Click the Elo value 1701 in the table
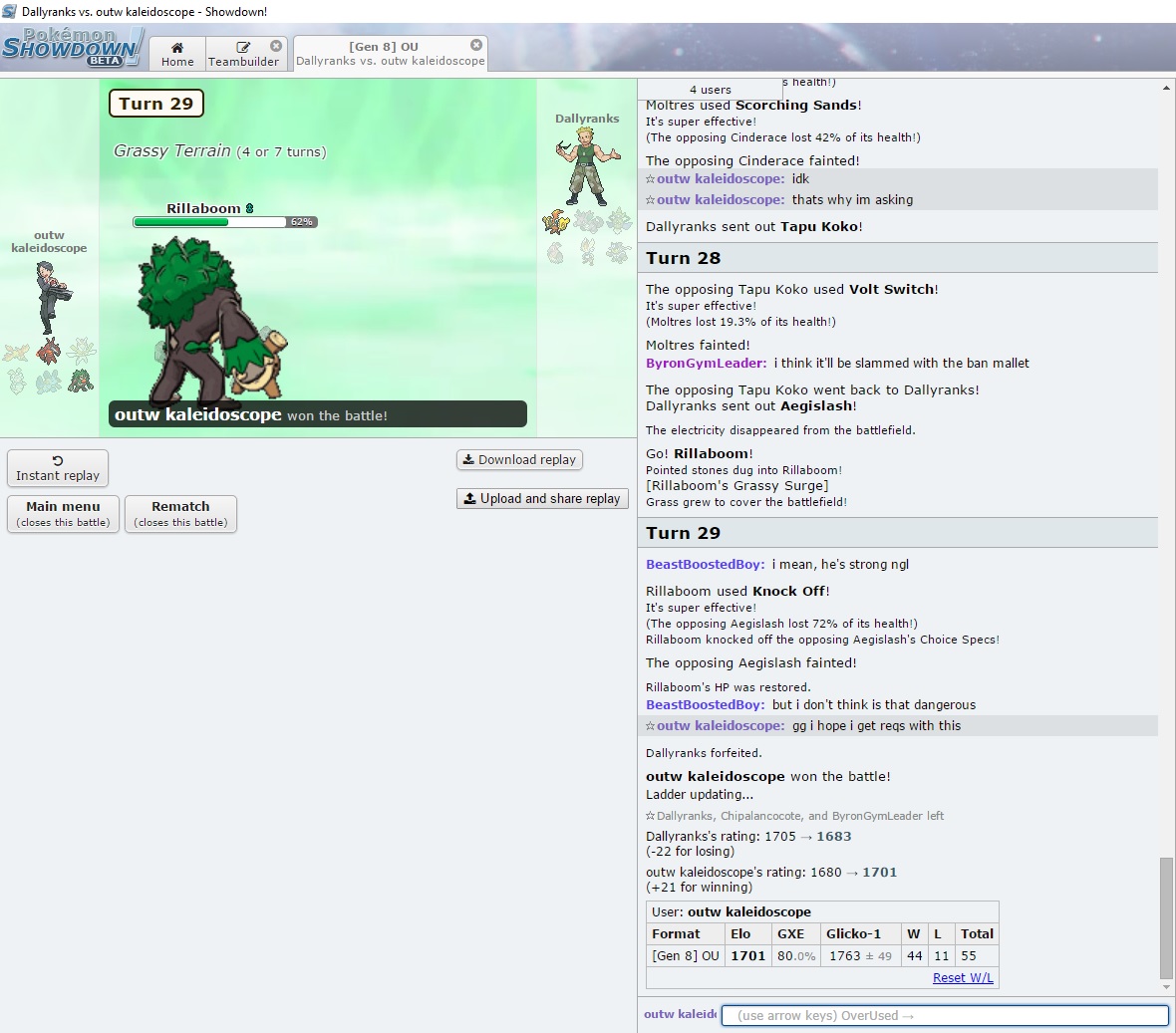Screen dimensions: 1176x1033 [747, 955]
